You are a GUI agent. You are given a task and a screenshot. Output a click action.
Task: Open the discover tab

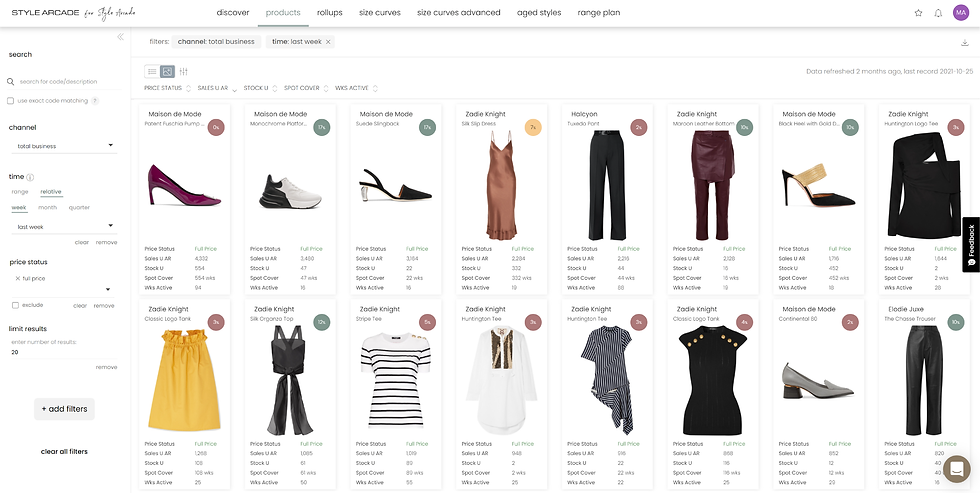233,12
